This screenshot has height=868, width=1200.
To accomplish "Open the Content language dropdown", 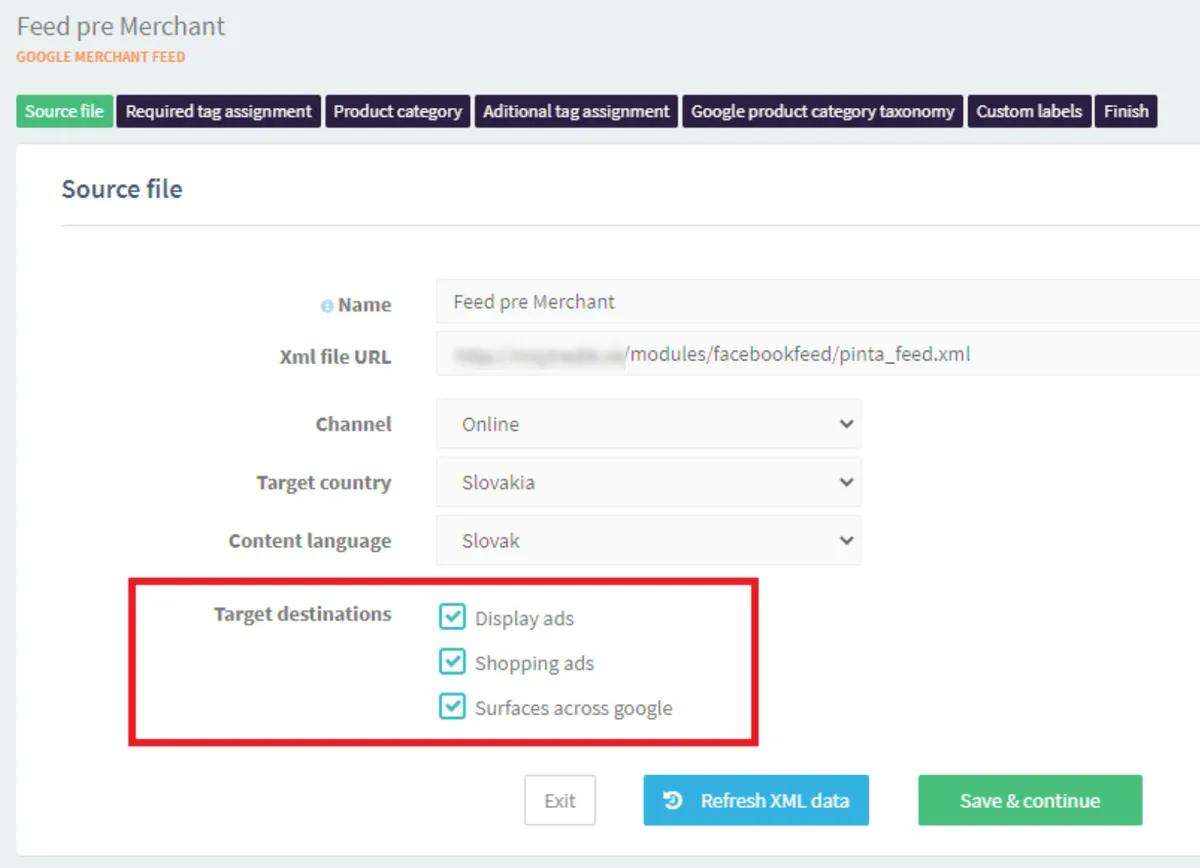I will click(648, 541).
